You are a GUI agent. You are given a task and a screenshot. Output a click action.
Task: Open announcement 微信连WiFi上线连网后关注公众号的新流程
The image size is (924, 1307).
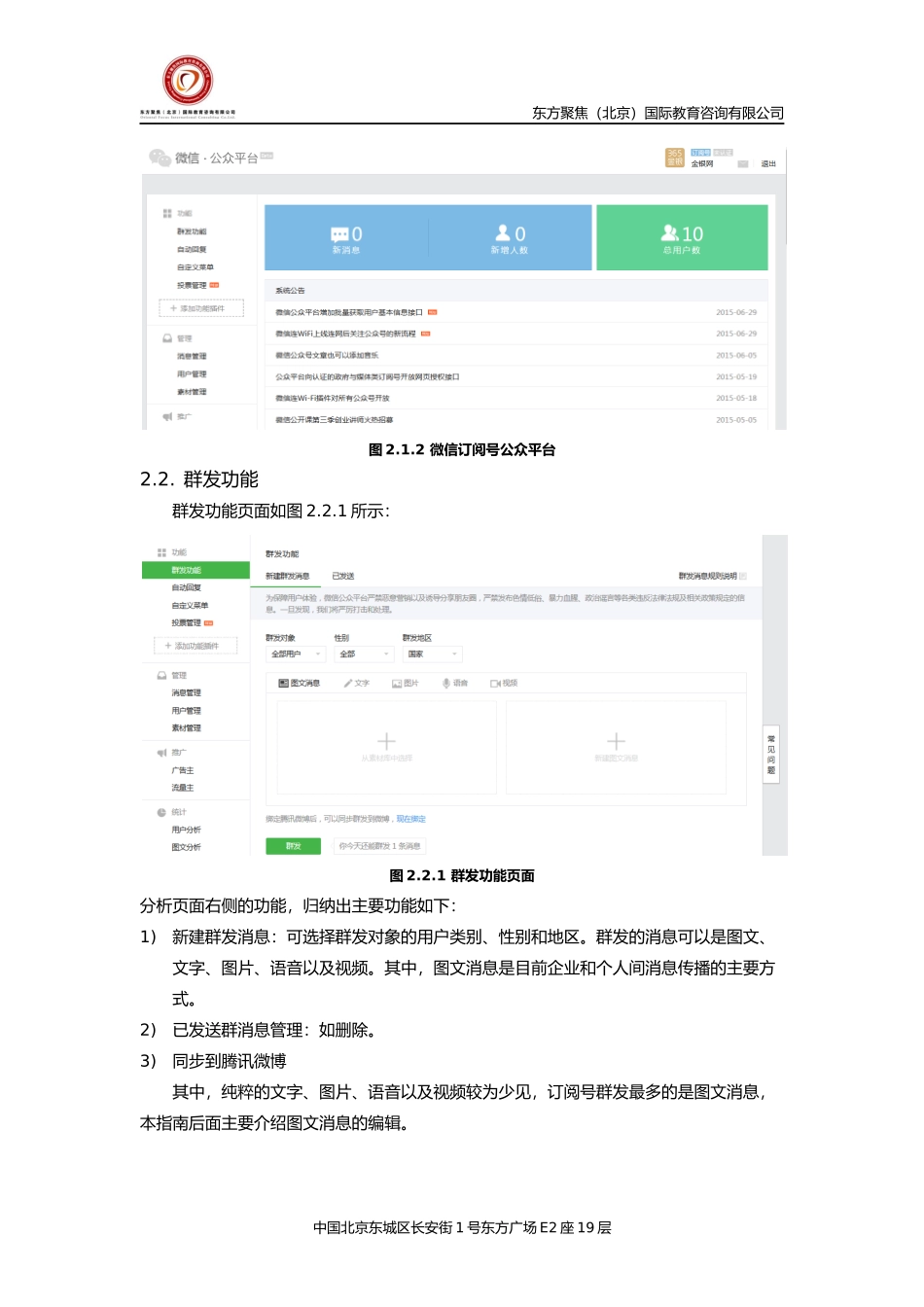pos(345,334)
